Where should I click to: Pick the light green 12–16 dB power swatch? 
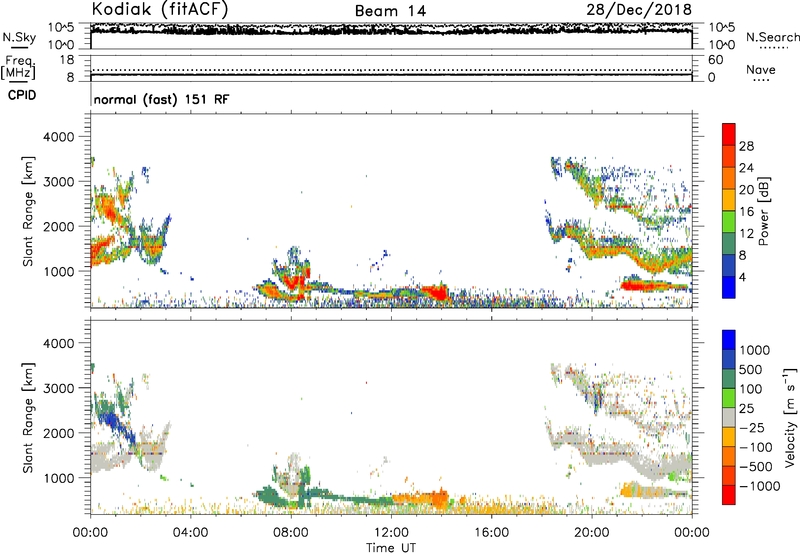click(729, 222)
